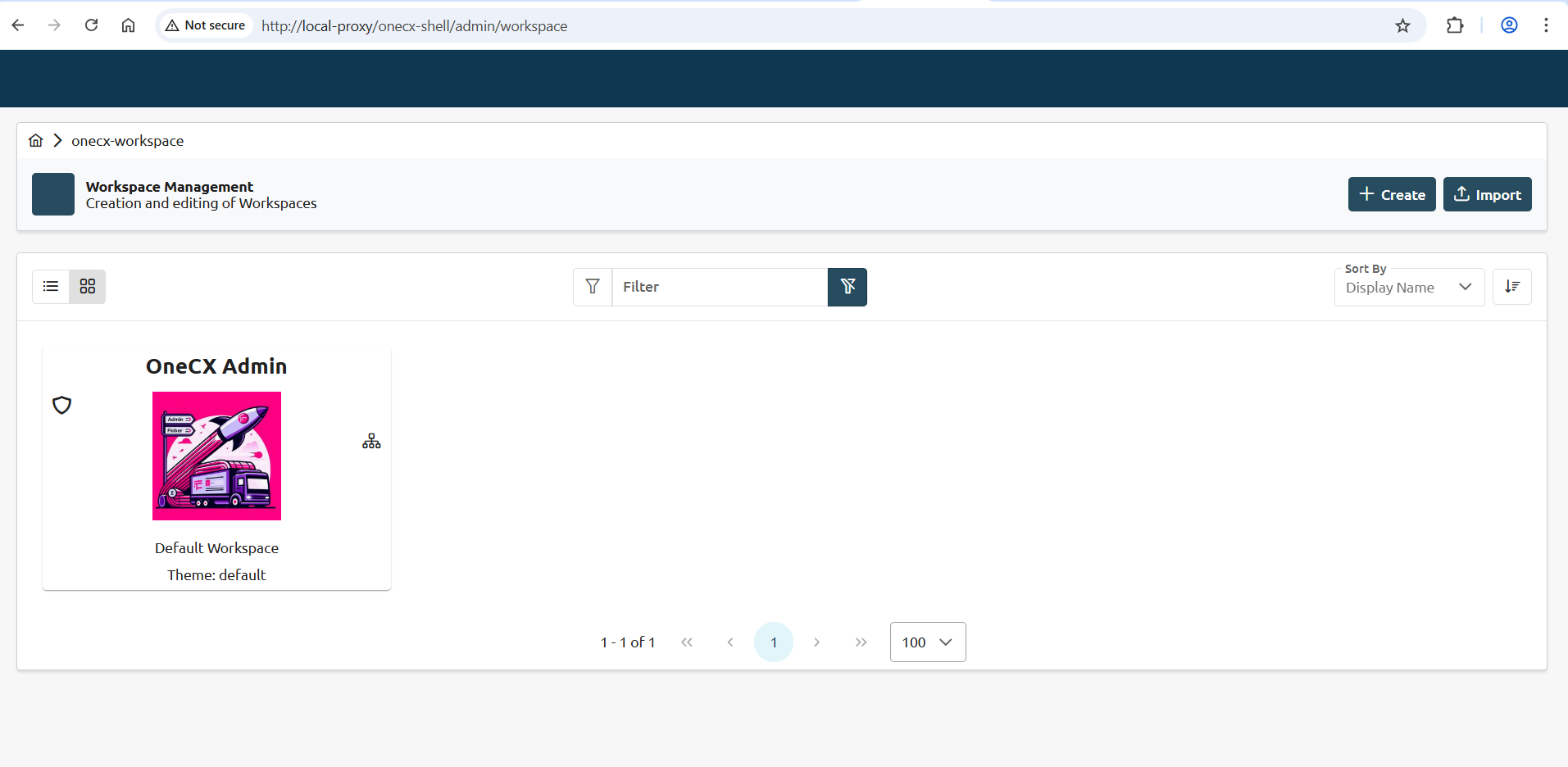
Task: Open the OneCX Admin workspace thumbnail image
Action: 216,456
